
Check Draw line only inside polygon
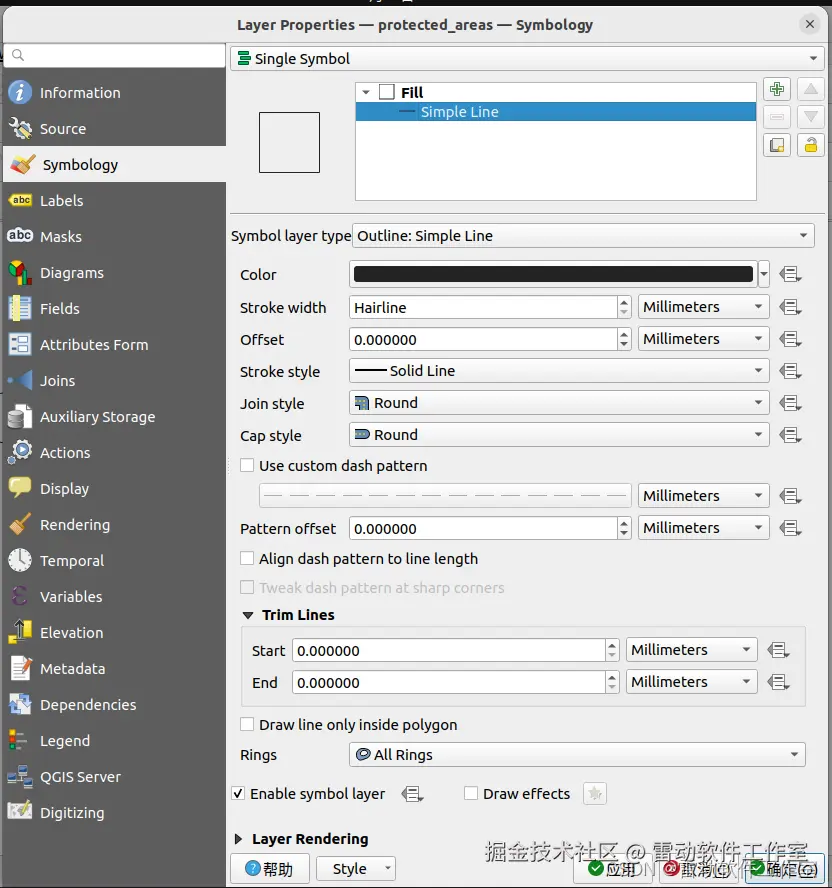(247, 724)
